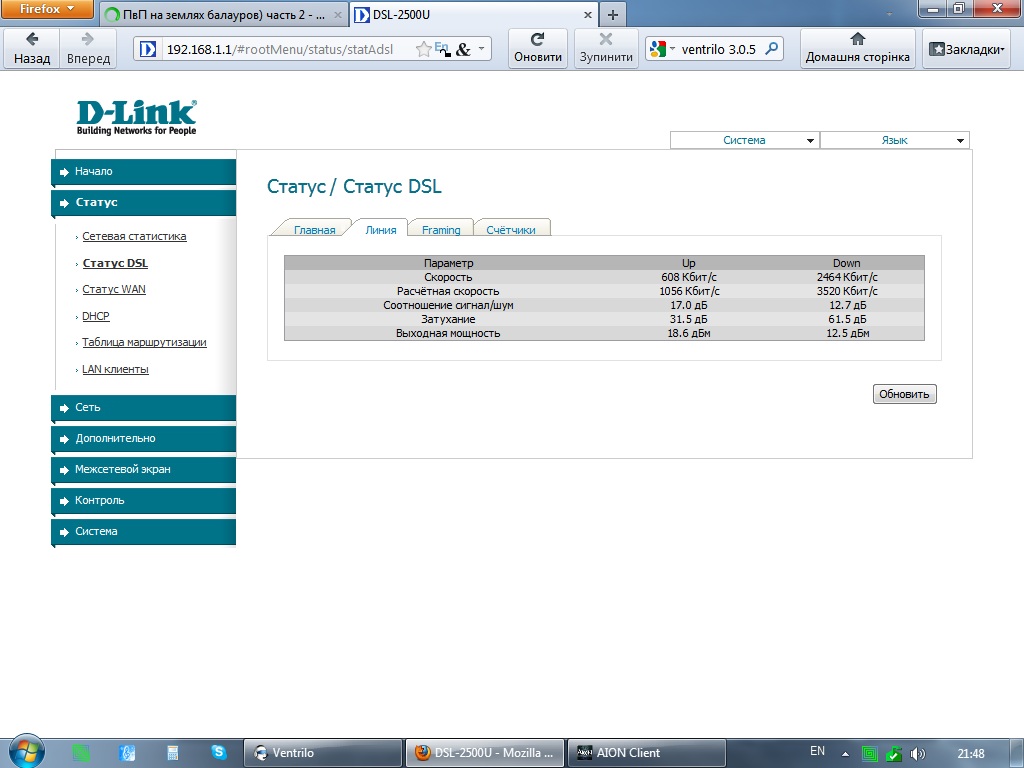This screenshot has width=1024, height=768.
Task: Open the Firefox menu button
Action: click(x=47, y=9)
